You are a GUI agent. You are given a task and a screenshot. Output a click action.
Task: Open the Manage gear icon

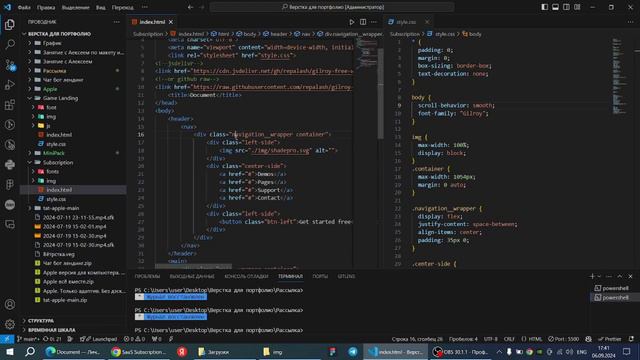pyautogui.click(x=10, y=324)
